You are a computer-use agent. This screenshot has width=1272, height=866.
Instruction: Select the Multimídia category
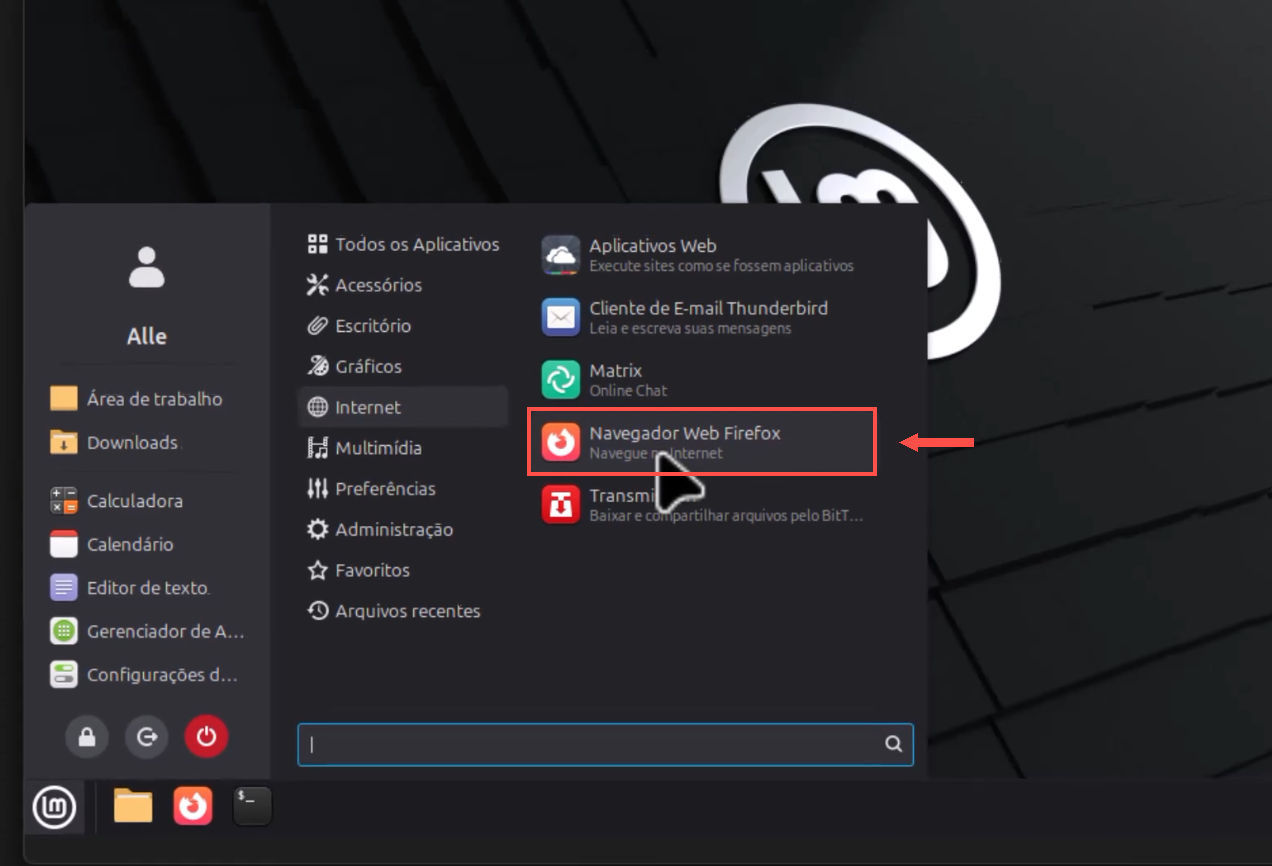tap(403, 448)
